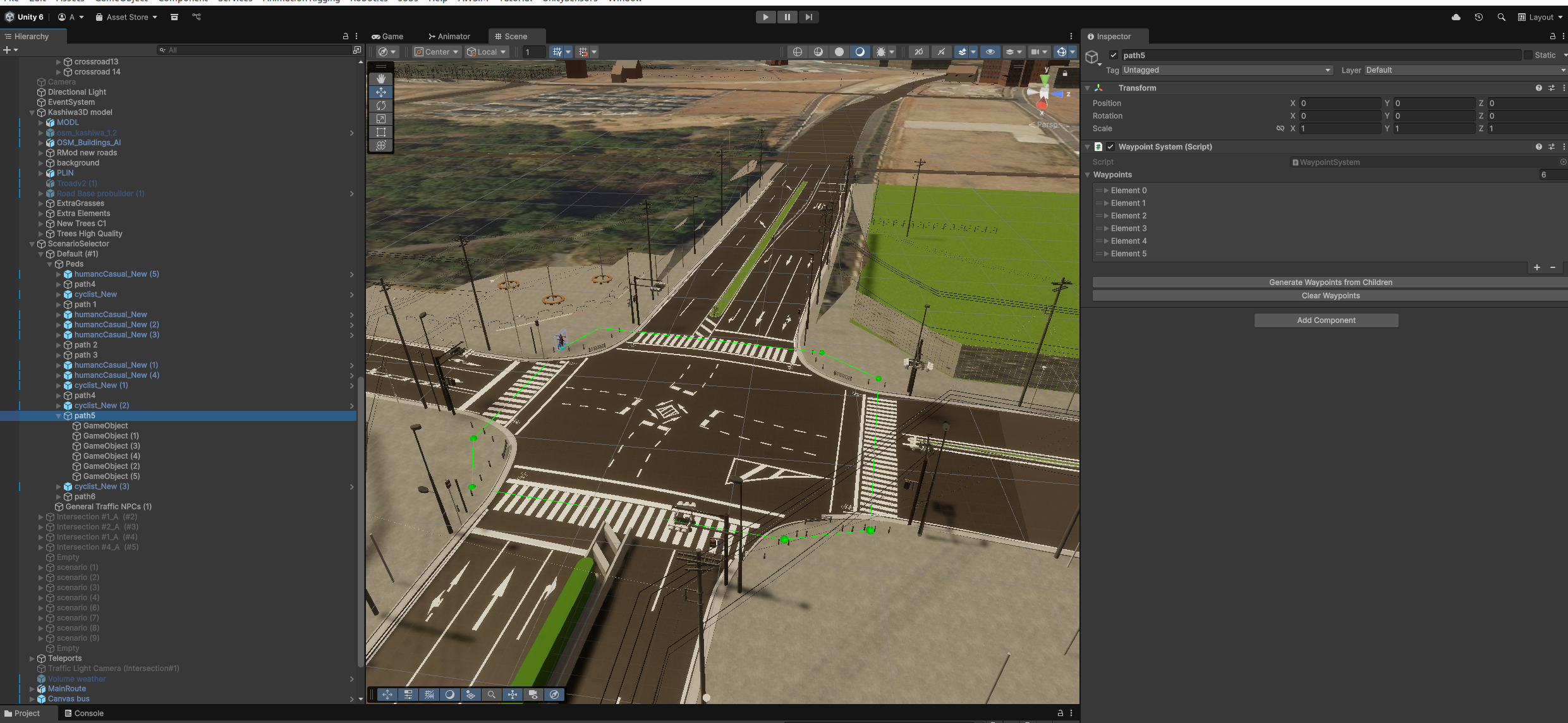Image resolution: width=1568 pixels, height=723 pixels.
Task: Open the Layer dropdown
Action: coord(1465,70)
